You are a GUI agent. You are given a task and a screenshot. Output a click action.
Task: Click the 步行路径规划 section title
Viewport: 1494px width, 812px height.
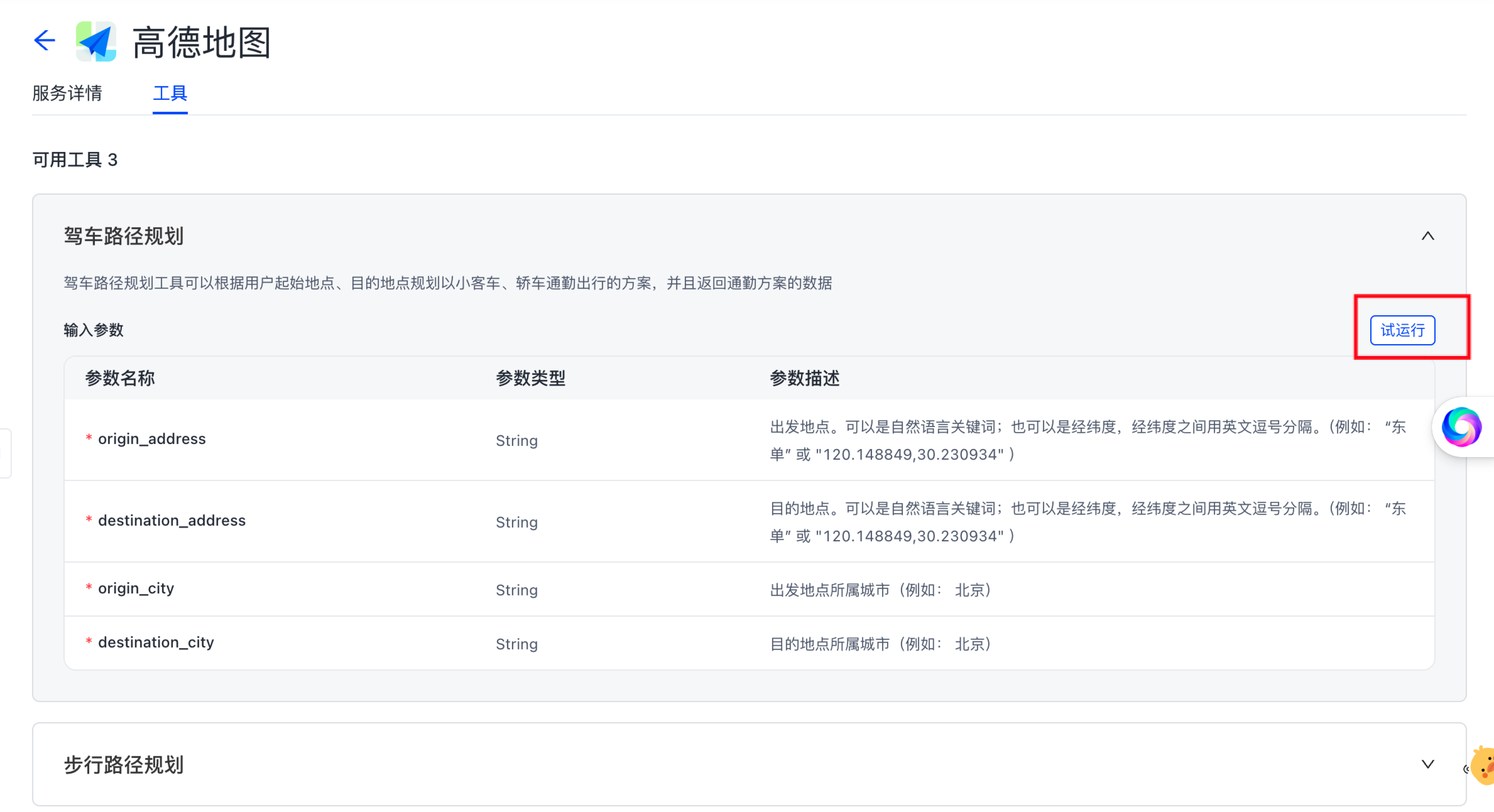(124, 765)
